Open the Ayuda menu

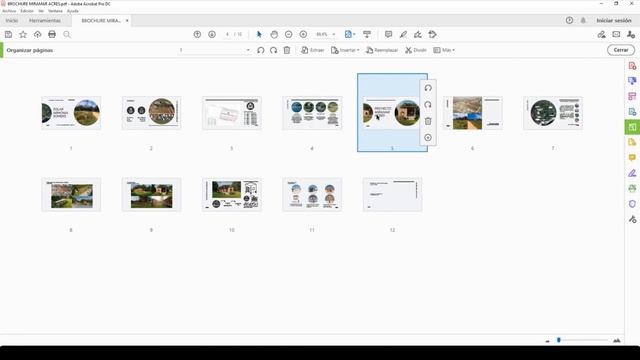pos(73,11)
